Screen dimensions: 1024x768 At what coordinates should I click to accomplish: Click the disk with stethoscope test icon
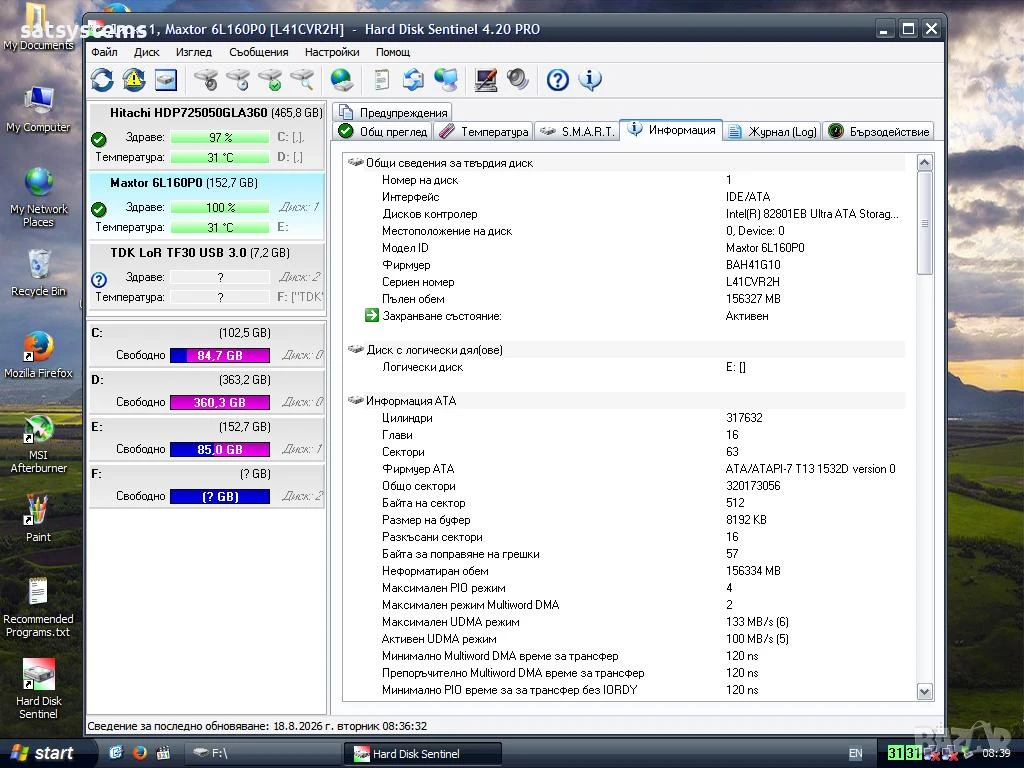[x=206, y=80]
